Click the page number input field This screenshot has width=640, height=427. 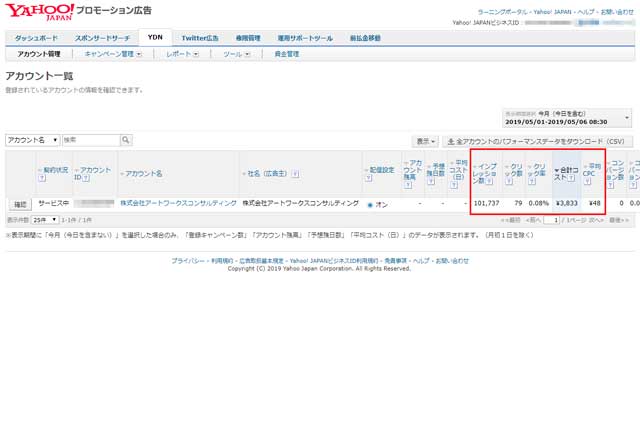click(551, 220)
